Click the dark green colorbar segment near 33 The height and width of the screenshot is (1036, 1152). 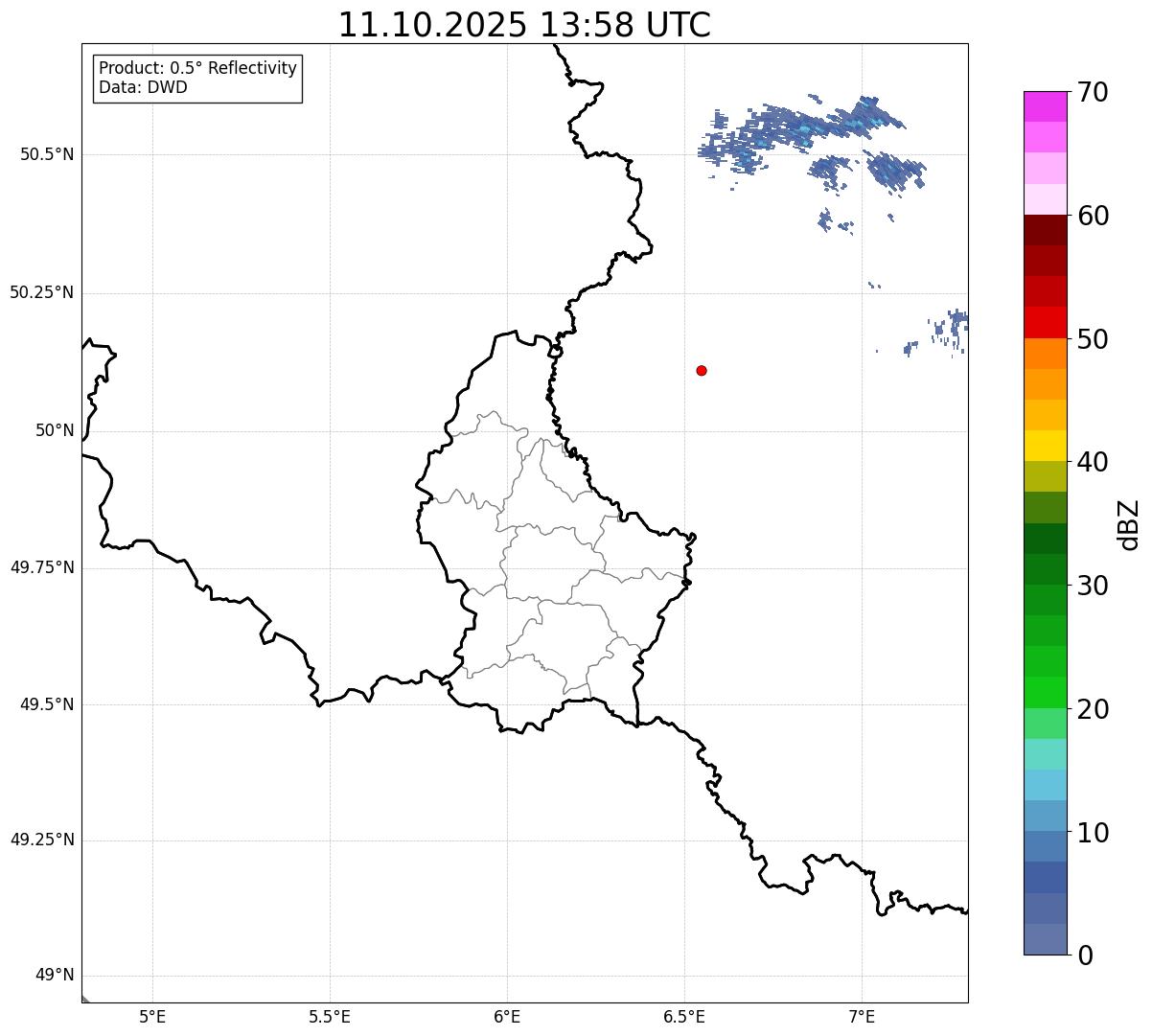(x=1046, y=539)
